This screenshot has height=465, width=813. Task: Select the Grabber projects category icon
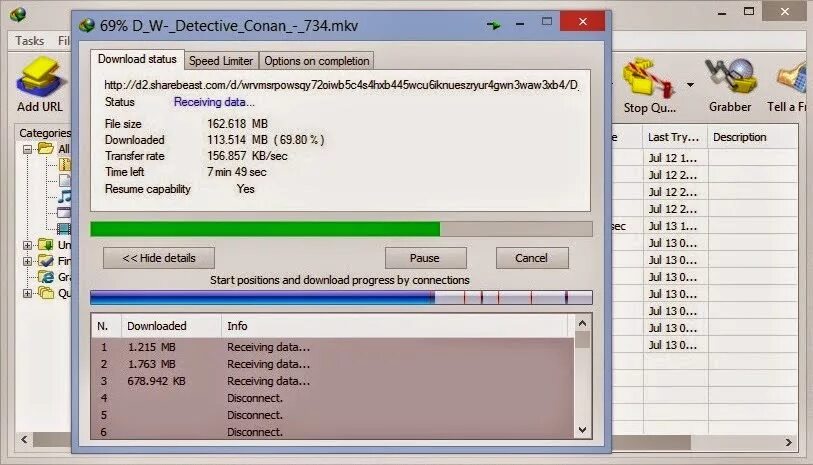coord(46,277)
